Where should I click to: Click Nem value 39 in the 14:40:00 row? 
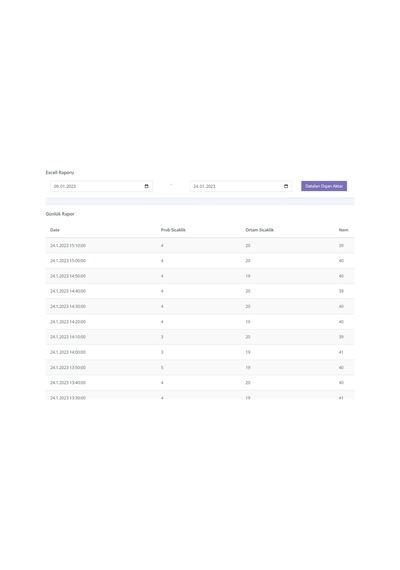pos(341,291)
